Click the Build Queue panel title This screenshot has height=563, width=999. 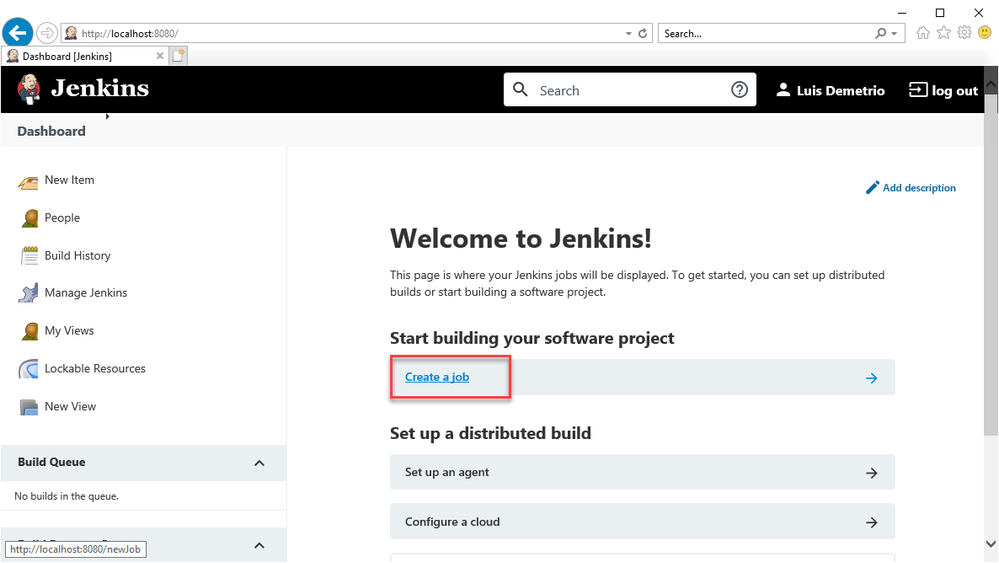(x=52, y=462)
